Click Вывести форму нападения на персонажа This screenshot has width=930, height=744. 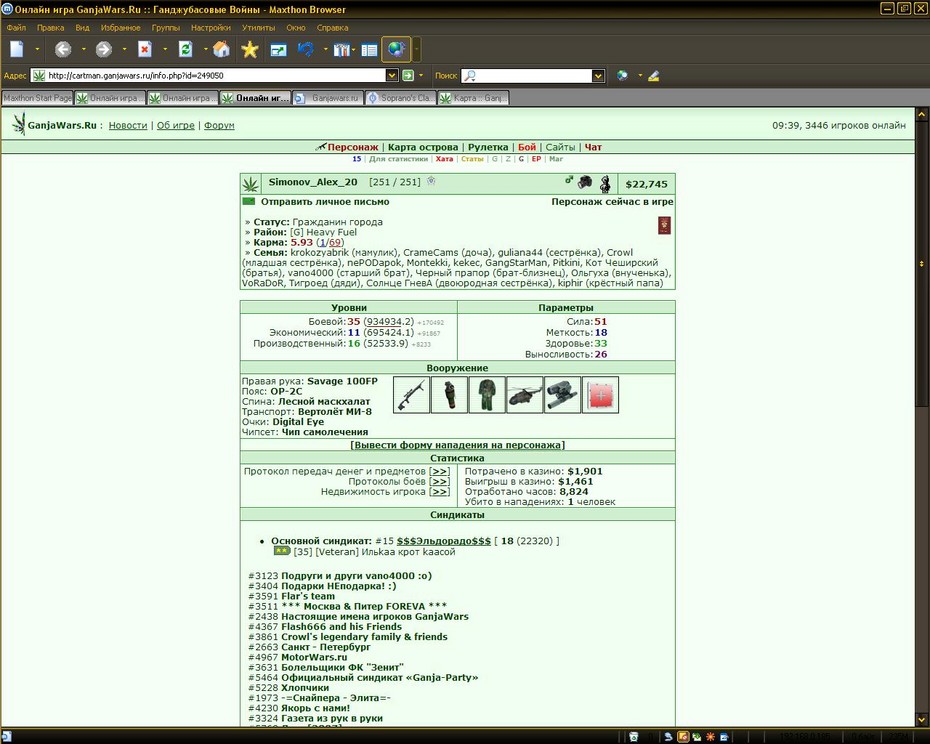(457, 445)
